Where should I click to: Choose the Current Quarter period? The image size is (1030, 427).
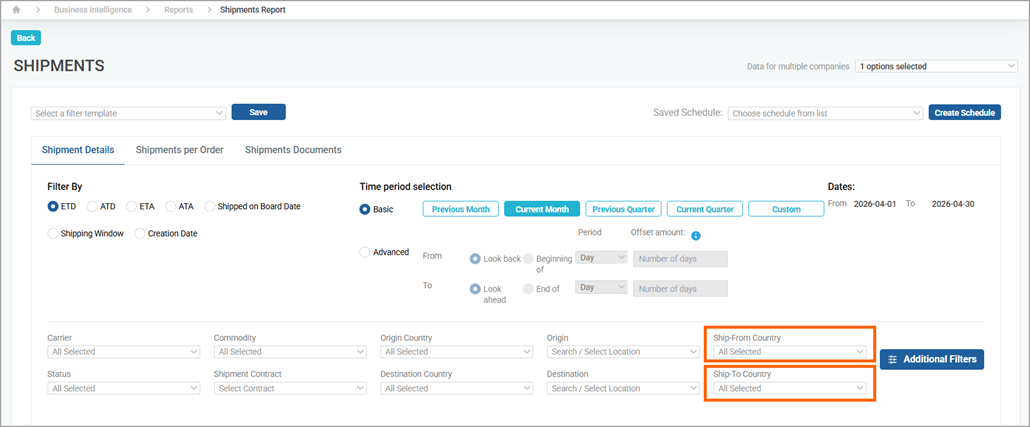(x=705, y=209)
